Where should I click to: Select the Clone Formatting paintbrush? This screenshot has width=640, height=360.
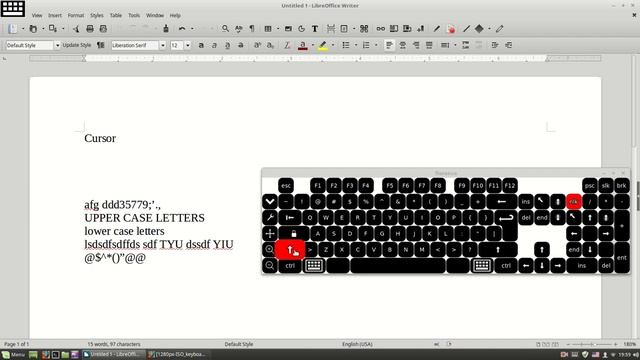(x=166, y=29)
